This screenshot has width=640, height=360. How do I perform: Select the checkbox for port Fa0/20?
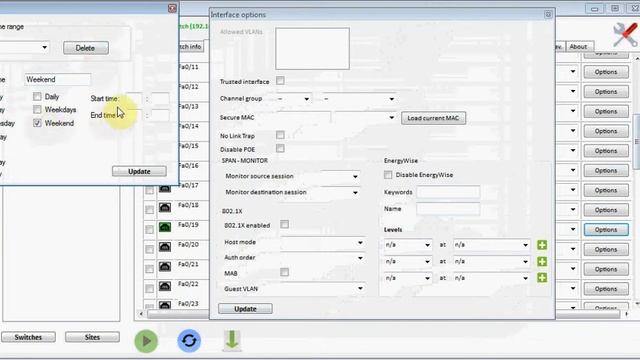coord(149,249)
